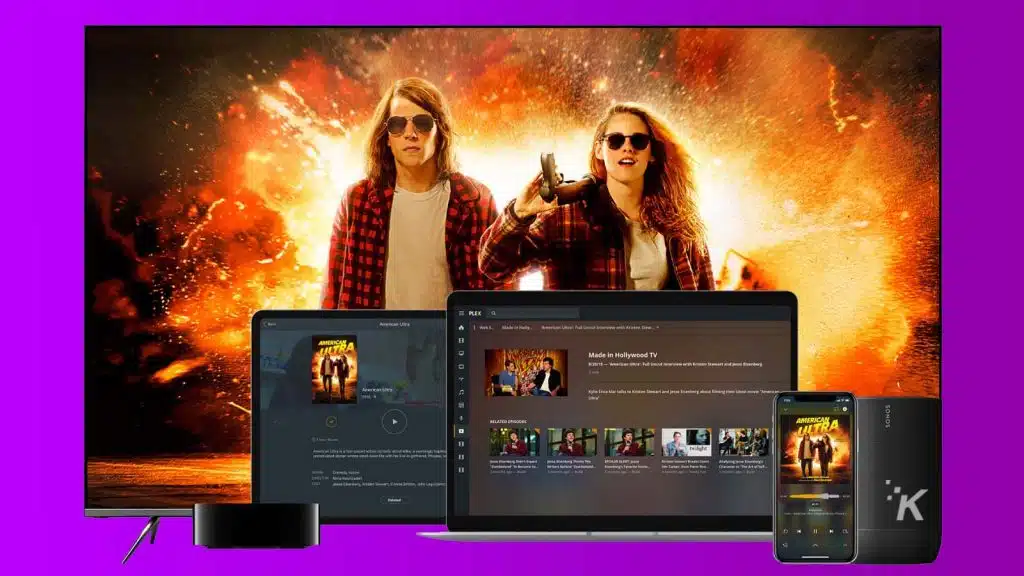This screenshot has height=576, width=1024.
Task: Open the hamburger menu in Plex laptop app
Action: (461, 313)
